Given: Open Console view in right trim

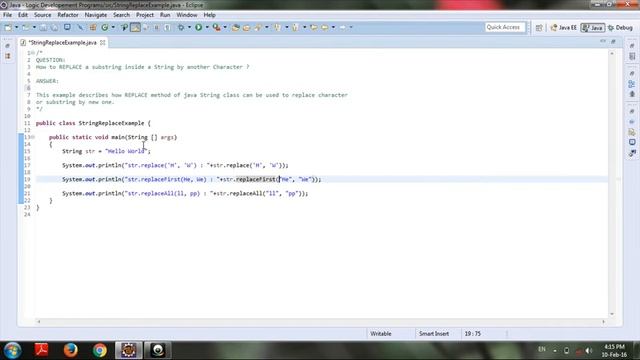Looking at the screenshot, I should 632,142.
